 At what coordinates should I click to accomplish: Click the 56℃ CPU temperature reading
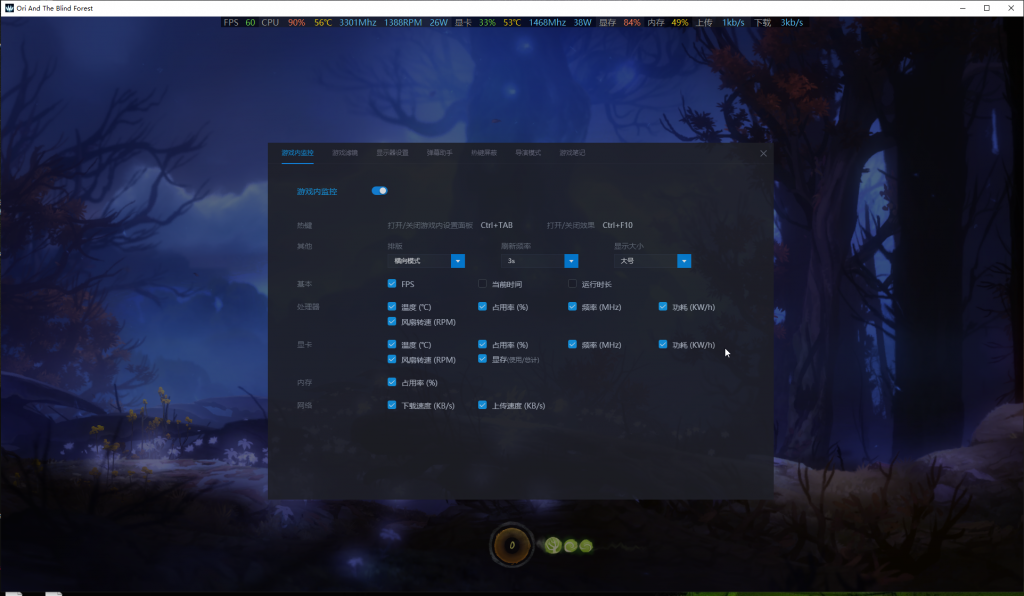click(323, 22)
